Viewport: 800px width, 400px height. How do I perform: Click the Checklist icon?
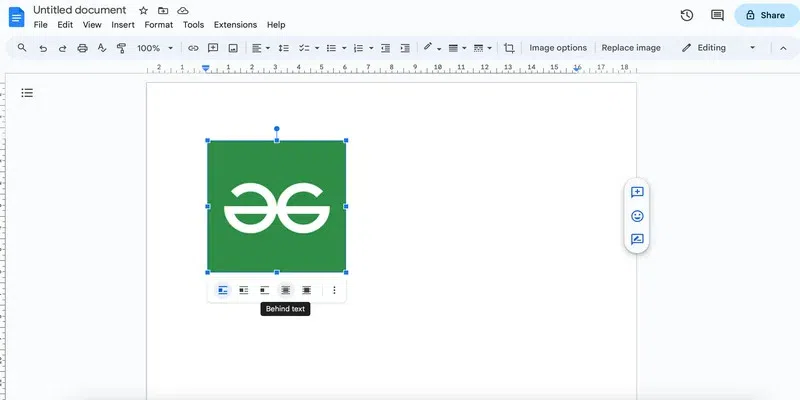point(304,48)
